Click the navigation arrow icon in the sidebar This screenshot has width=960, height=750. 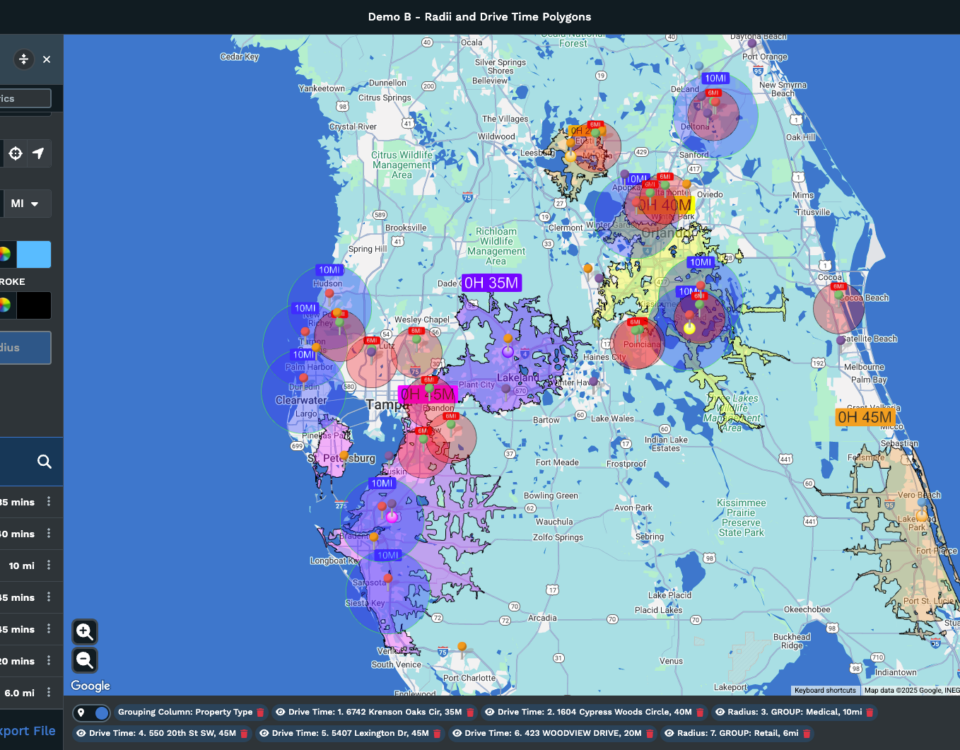click(39, 153)
